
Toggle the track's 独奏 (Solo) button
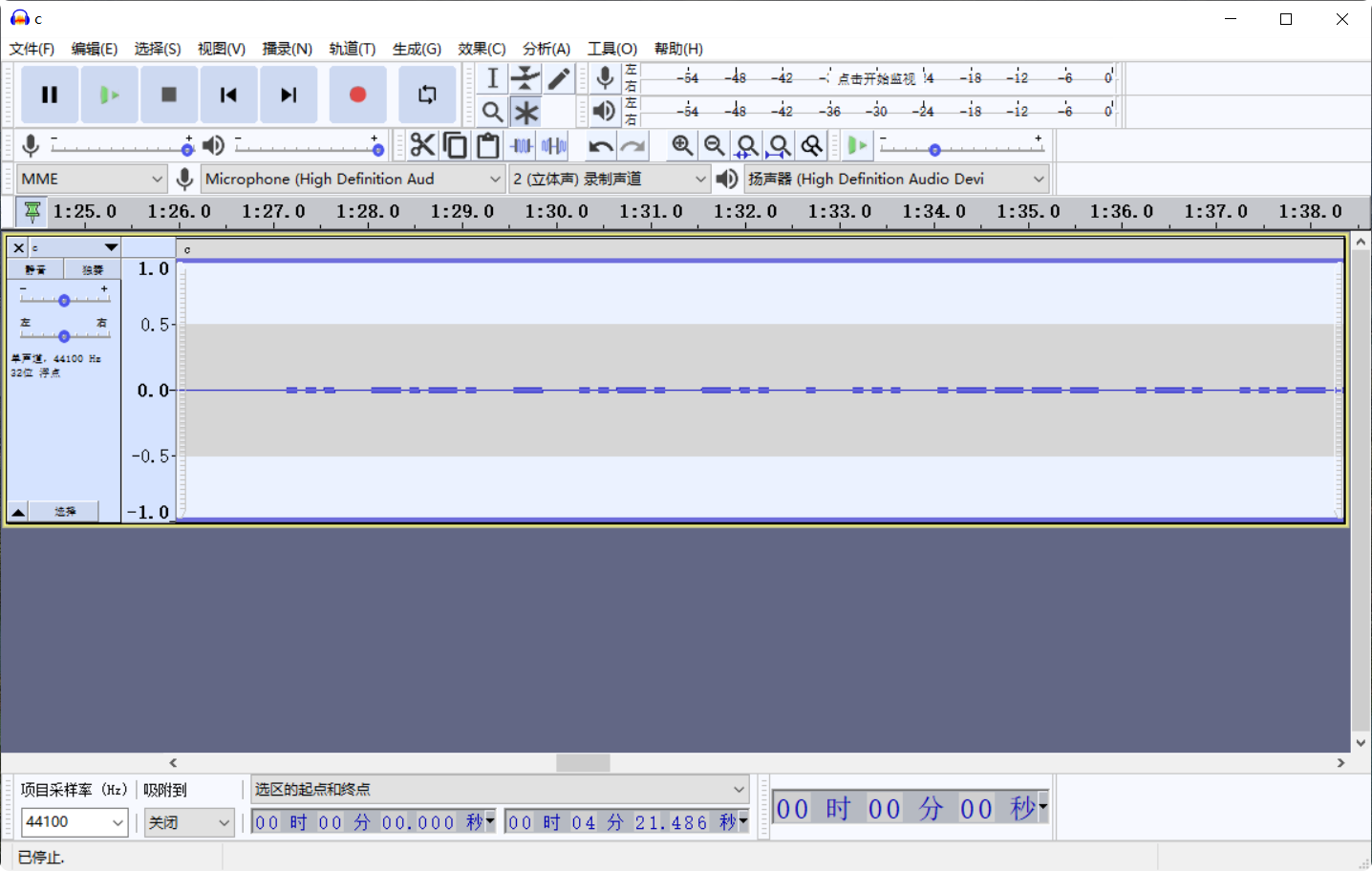(x=92, y=270)
